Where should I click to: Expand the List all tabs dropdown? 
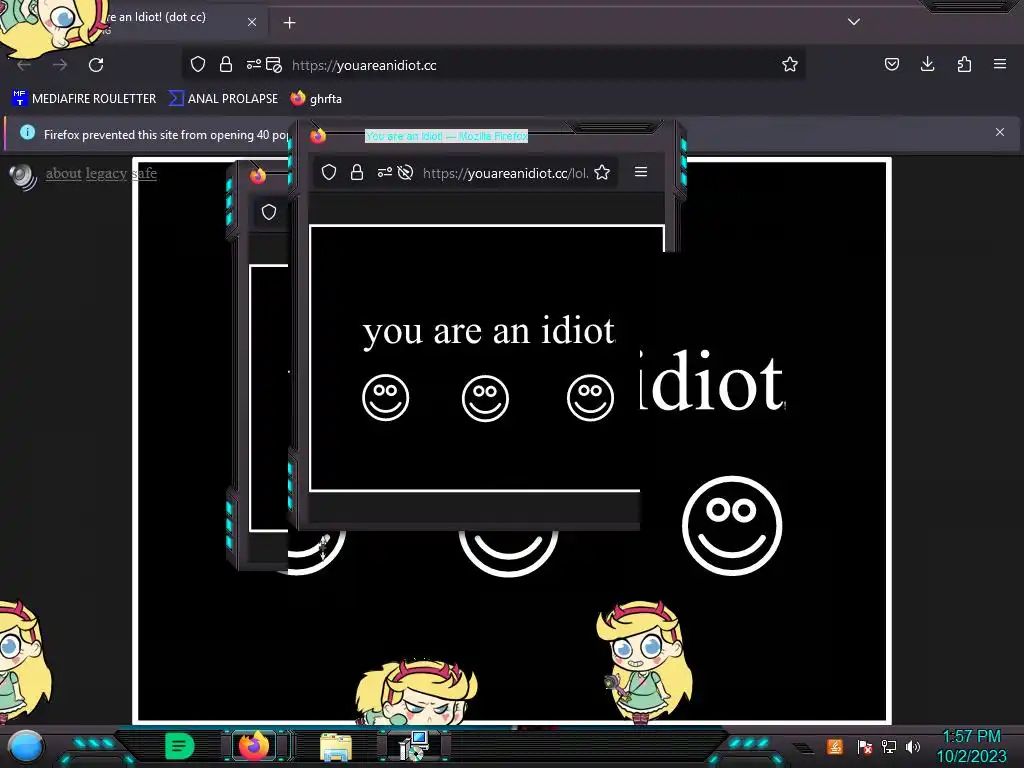point(854,22)
